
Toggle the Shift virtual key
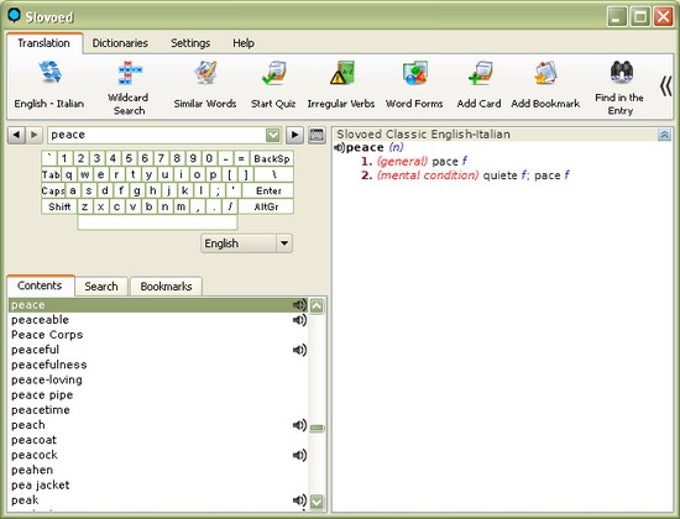coord(59,207)
